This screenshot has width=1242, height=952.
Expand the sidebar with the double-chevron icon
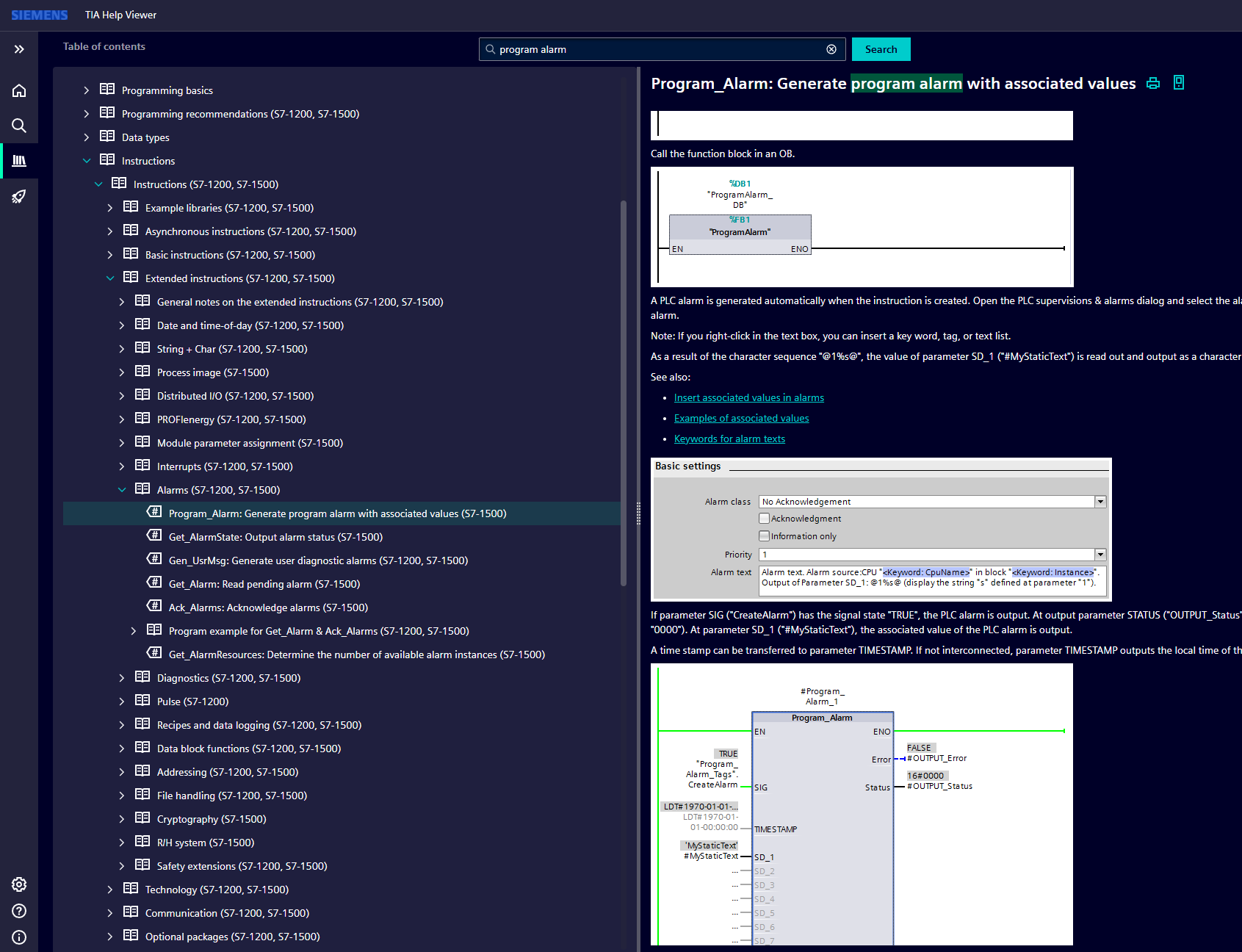[x=19, y=49]
